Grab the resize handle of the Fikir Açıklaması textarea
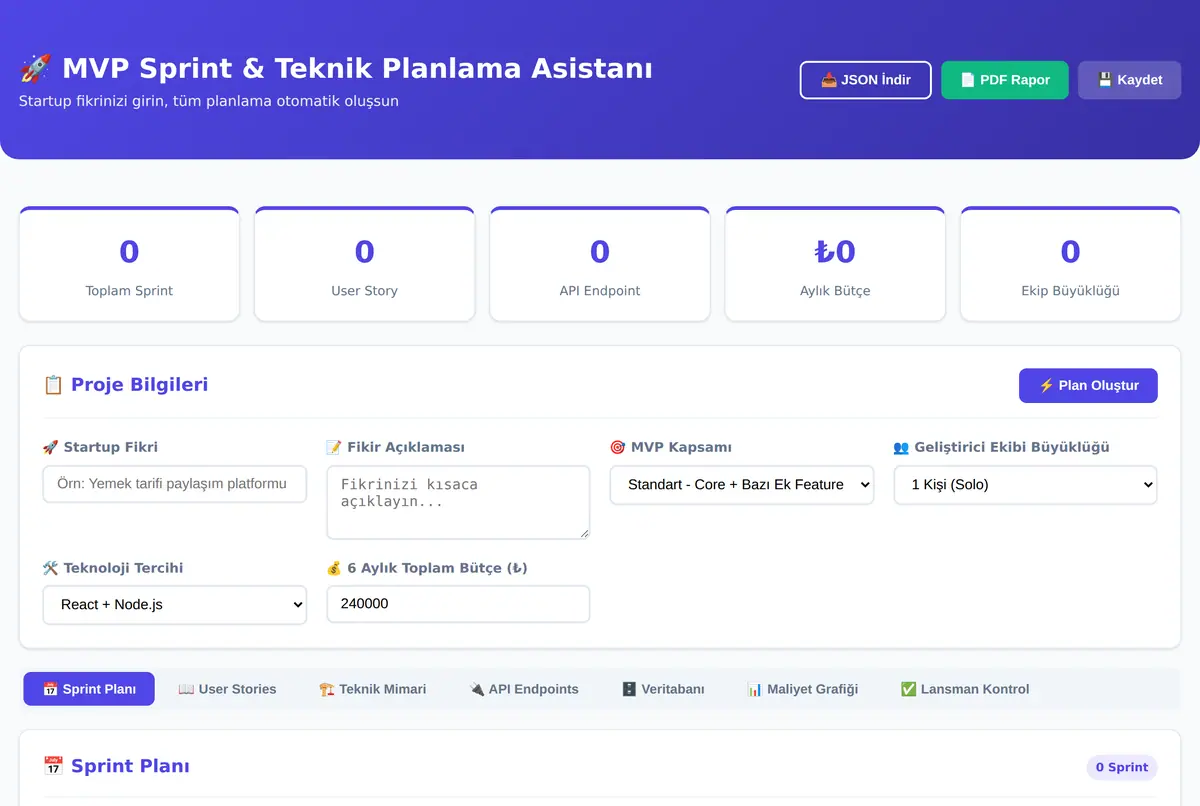This screenshot has height=806, width=1200. click(x=583, y=532)
